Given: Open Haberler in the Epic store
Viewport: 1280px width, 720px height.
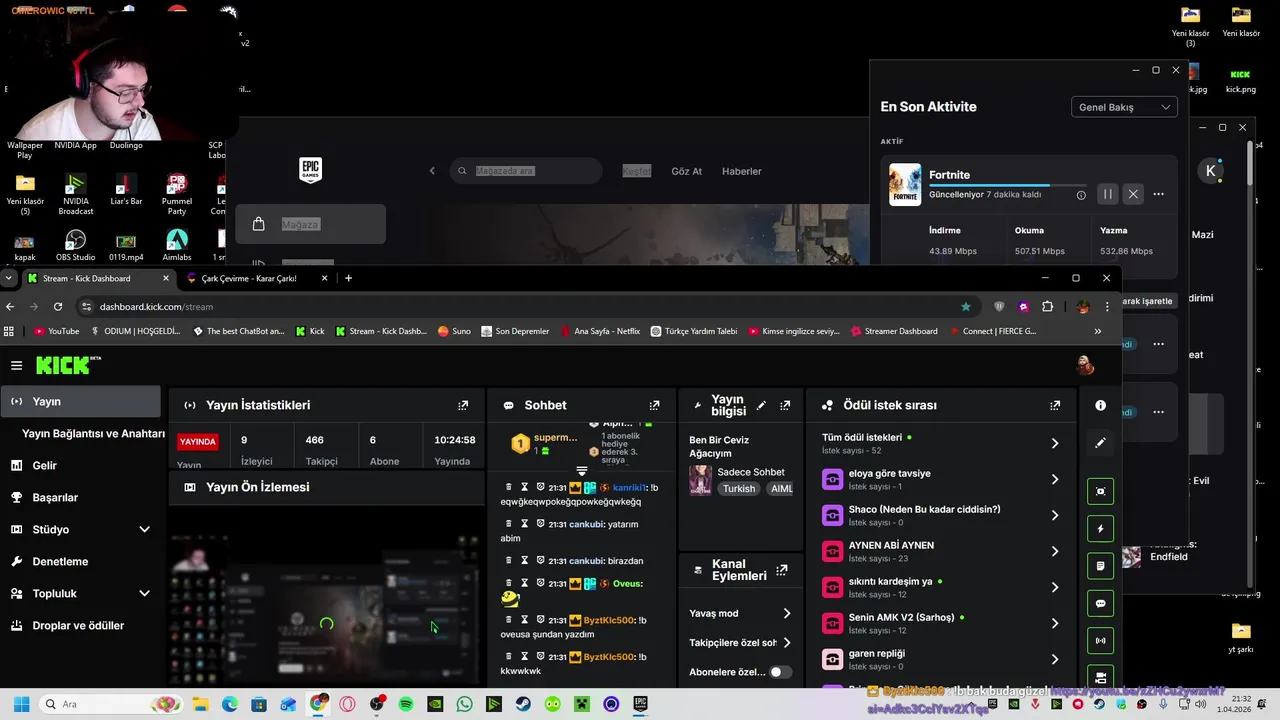Looking at the screenshot, I should point(742,171).
